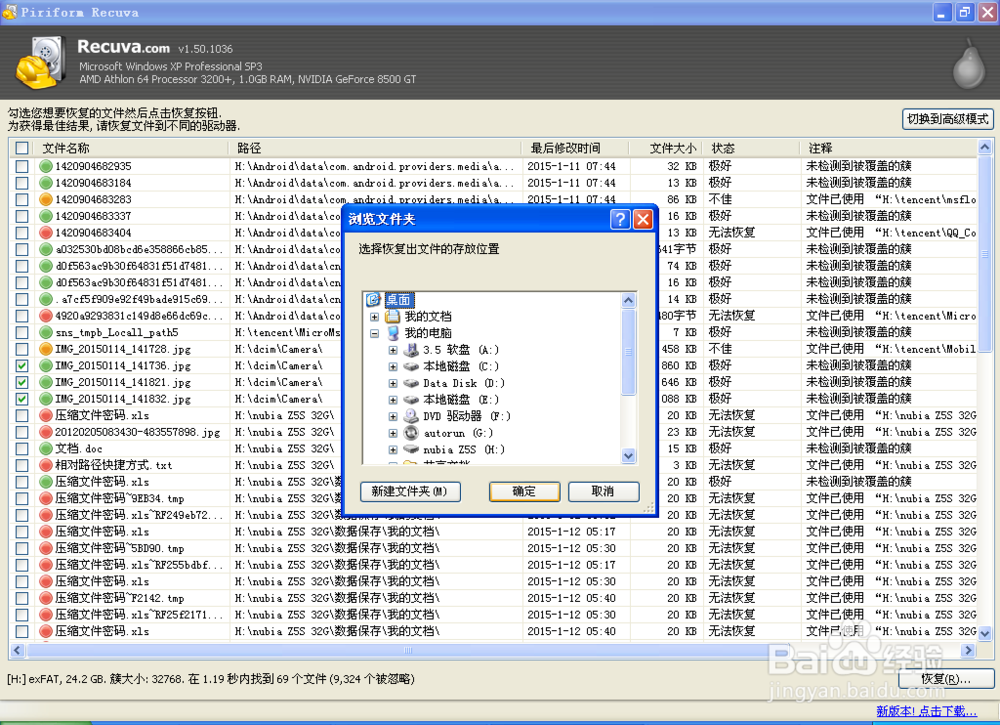Check the box for sns_tmpb_Locall_path5
The width and height of the screenshot is (1000, 725).
(22, 332)
